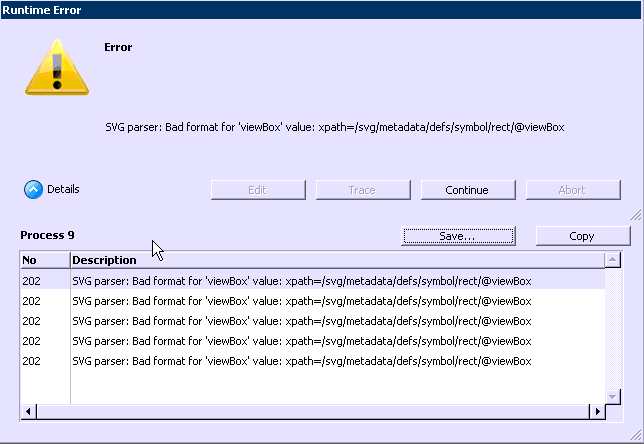Copy the error messages with Copy
This screenshot has width=644, height=444.
[x=582, y=236]
